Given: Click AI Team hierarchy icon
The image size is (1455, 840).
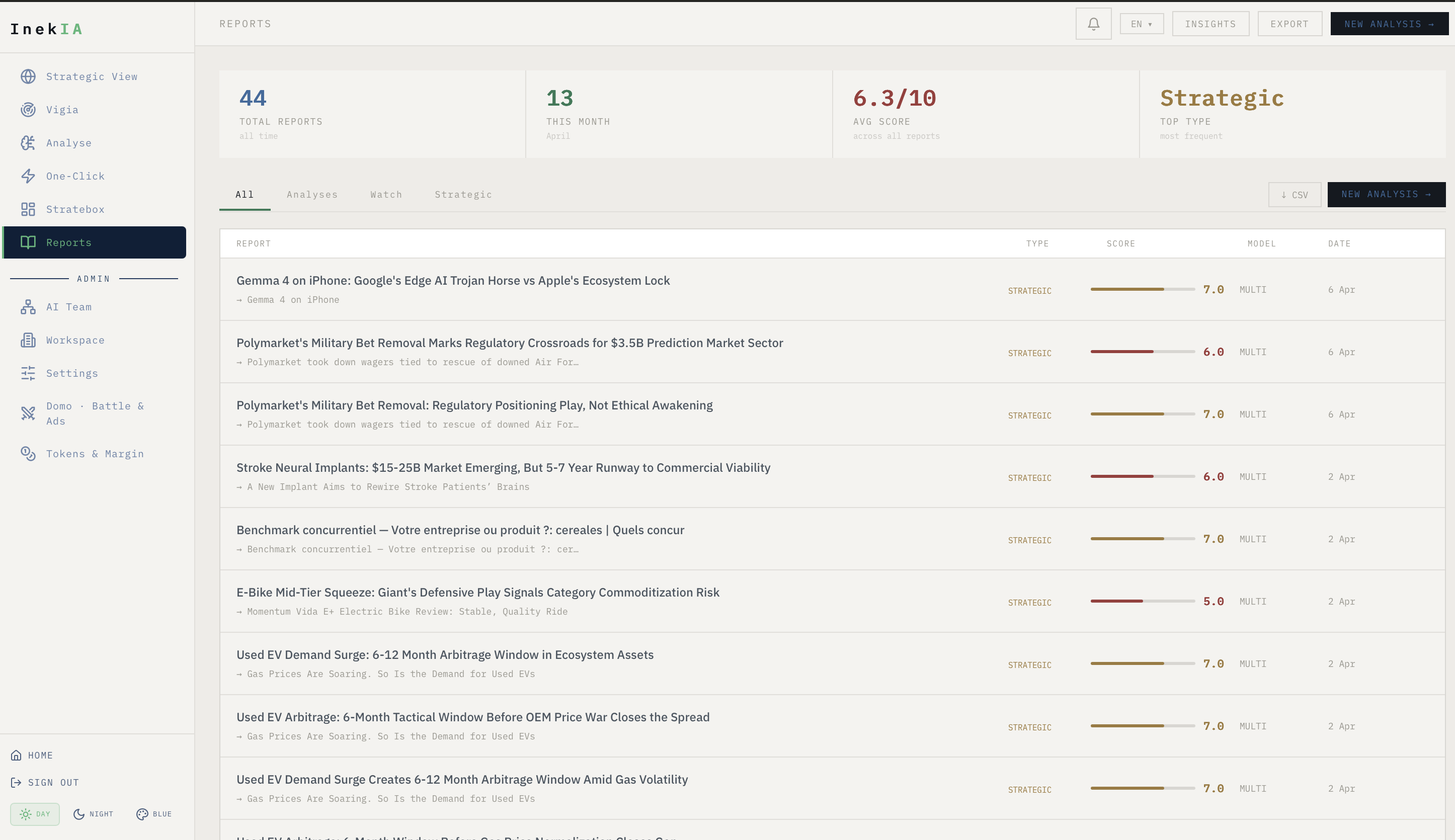Looking at the screenshot, I should click(28, 307).
